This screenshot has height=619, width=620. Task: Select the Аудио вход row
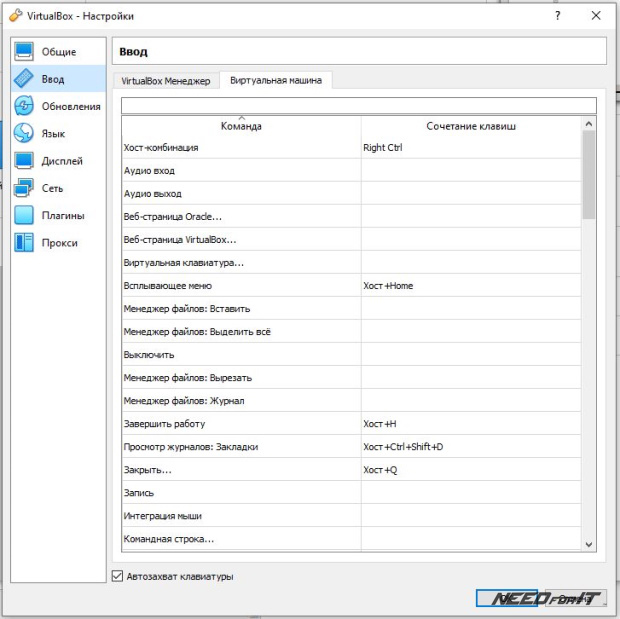352,170
